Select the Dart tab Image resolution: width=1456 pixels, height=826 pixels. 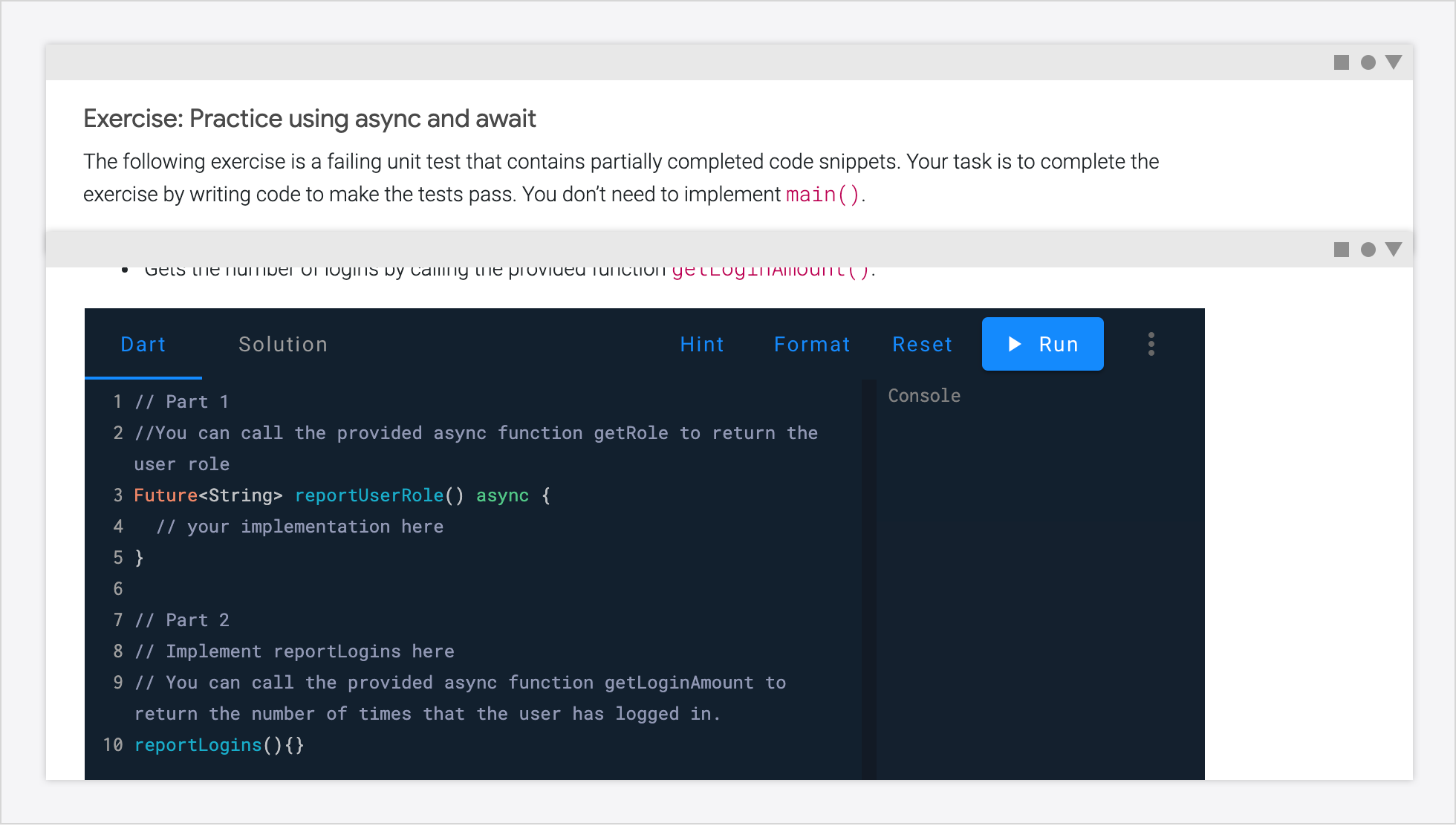click(x=143, y=344)
